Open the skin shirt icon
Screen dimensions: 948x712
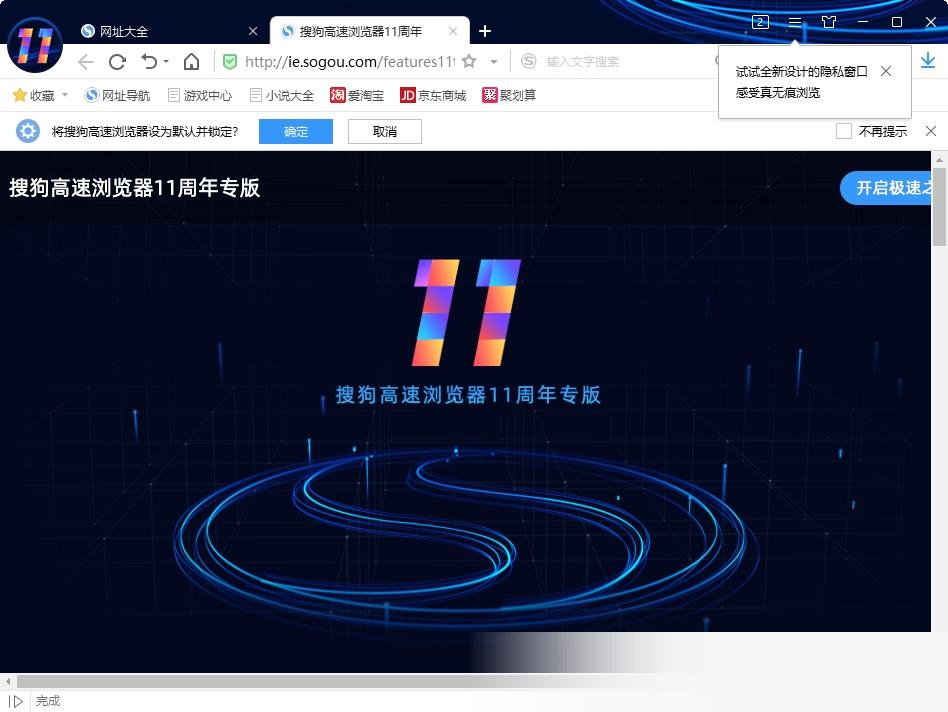point(829,22)
